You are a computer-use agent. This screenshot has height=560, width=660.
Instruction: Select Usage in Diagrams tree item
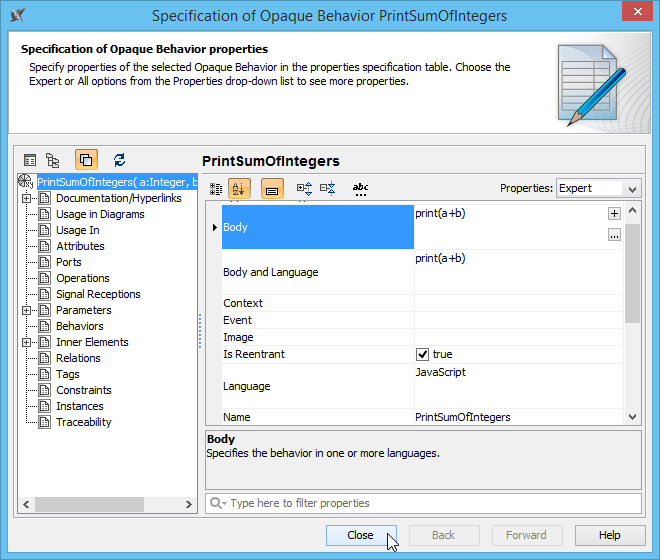99,214
